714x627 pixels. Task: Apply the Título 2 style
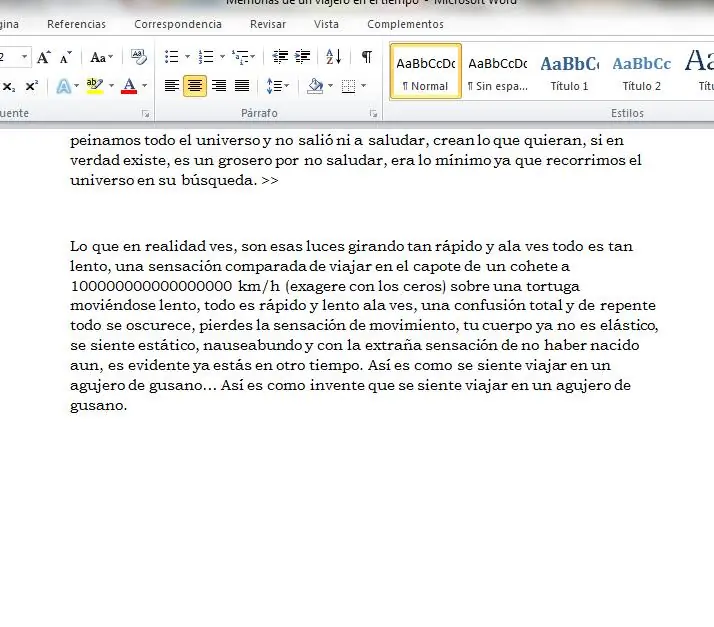pos(642,71)
